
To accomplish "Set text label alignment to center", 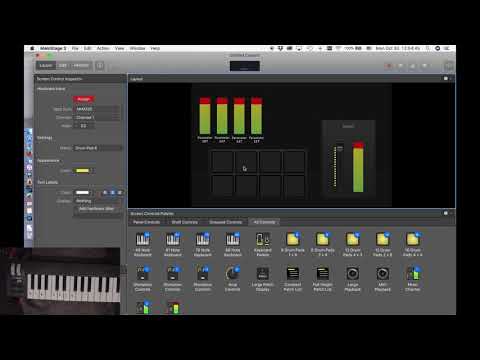I will [x=113, y=193].
